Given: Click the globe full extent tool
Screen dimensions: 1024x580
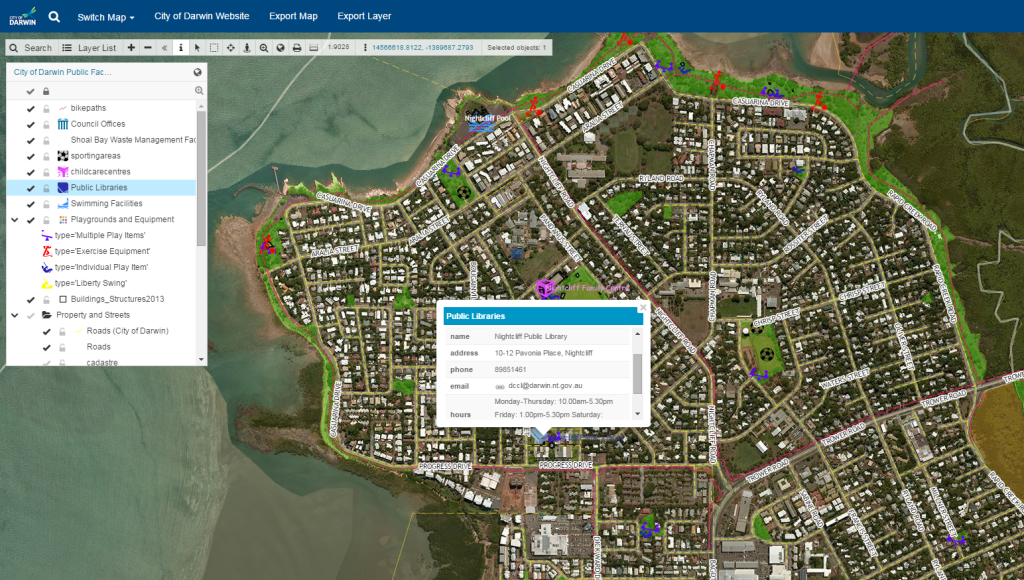Looking at the screenshot, I should 280,48.
